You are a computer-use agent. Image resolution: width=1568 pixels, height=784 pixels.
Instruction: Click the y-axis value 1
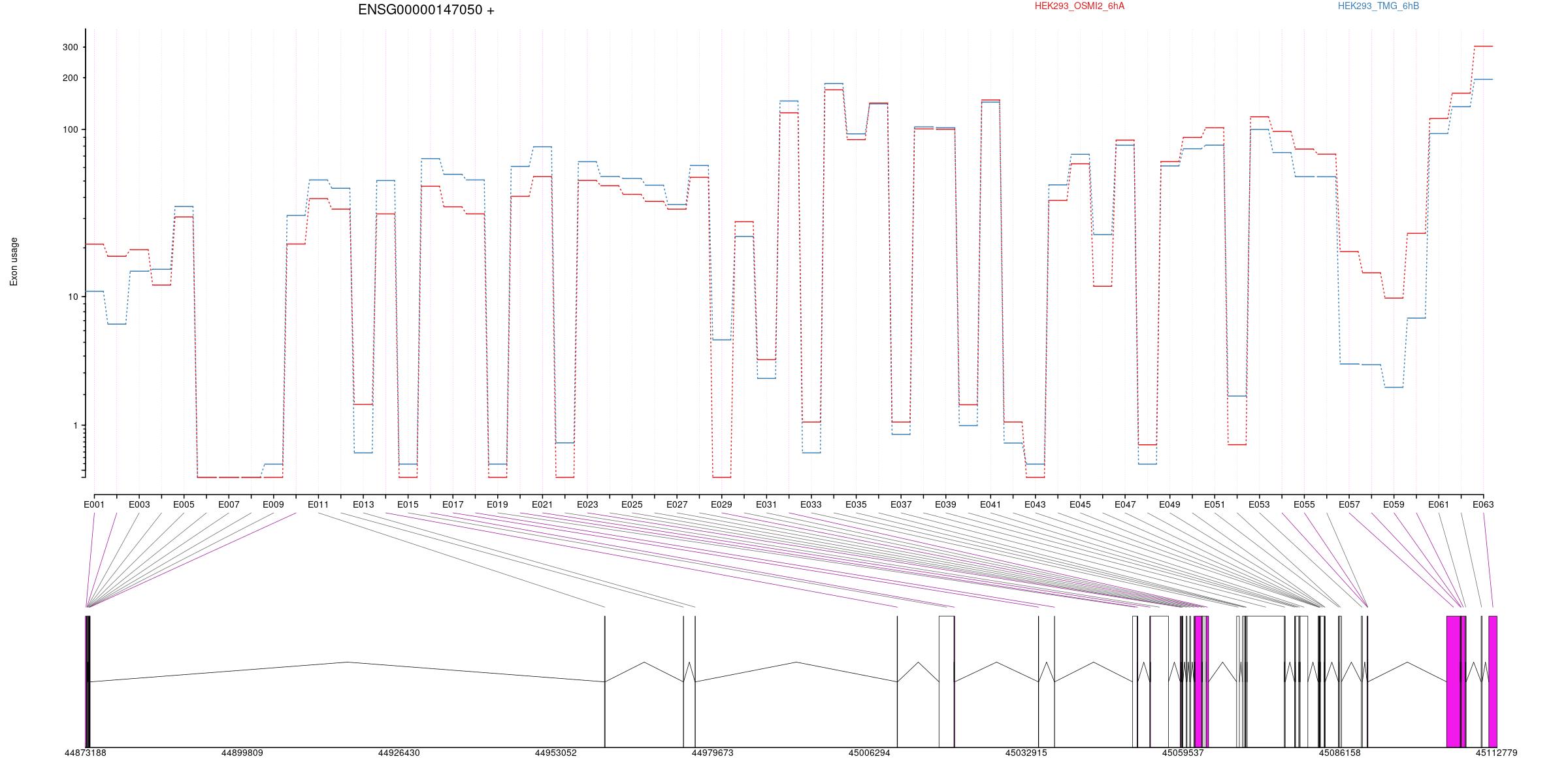[x=74, y=425]
